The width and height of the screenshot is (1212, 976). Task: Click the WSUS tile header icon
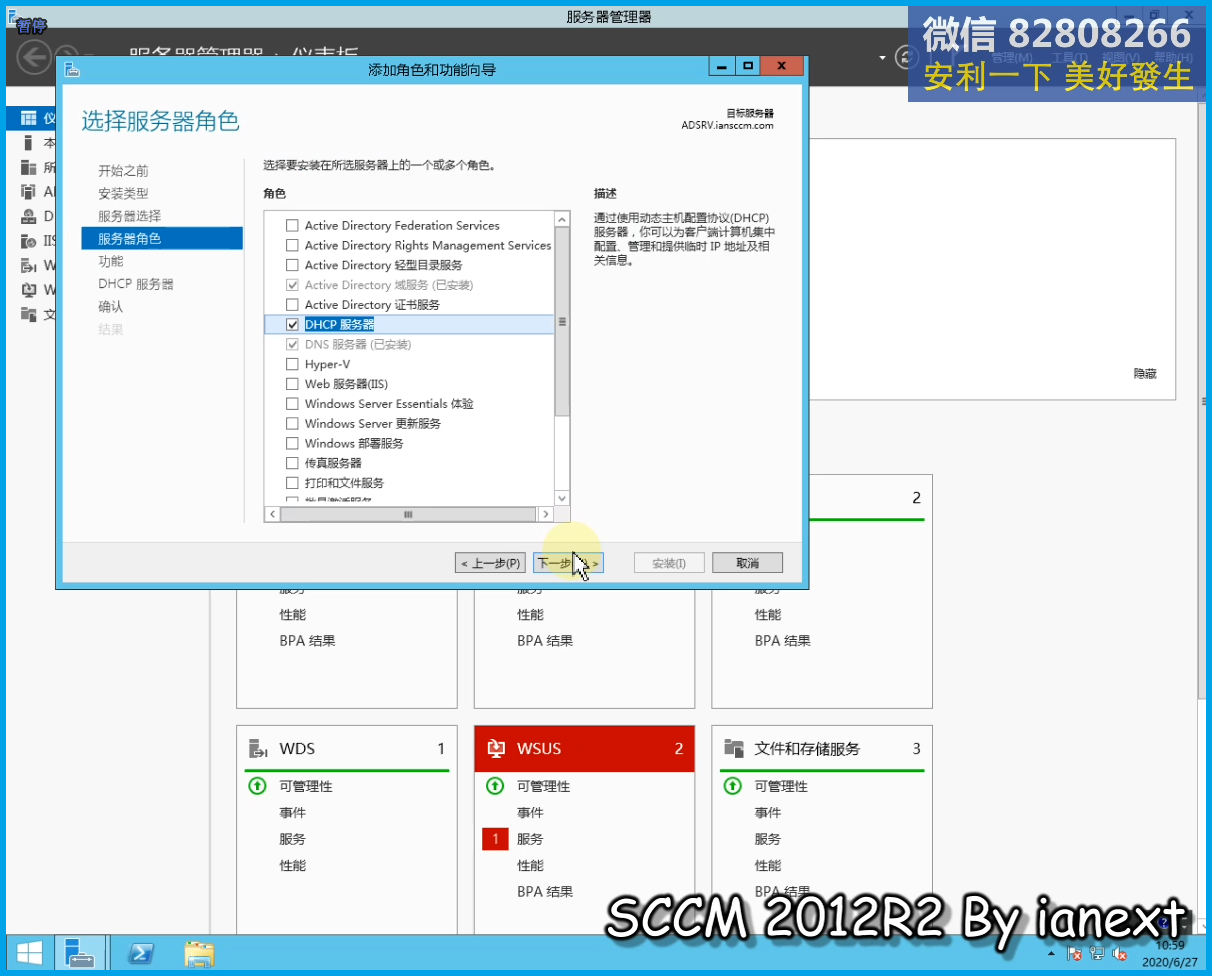[495, 748]
